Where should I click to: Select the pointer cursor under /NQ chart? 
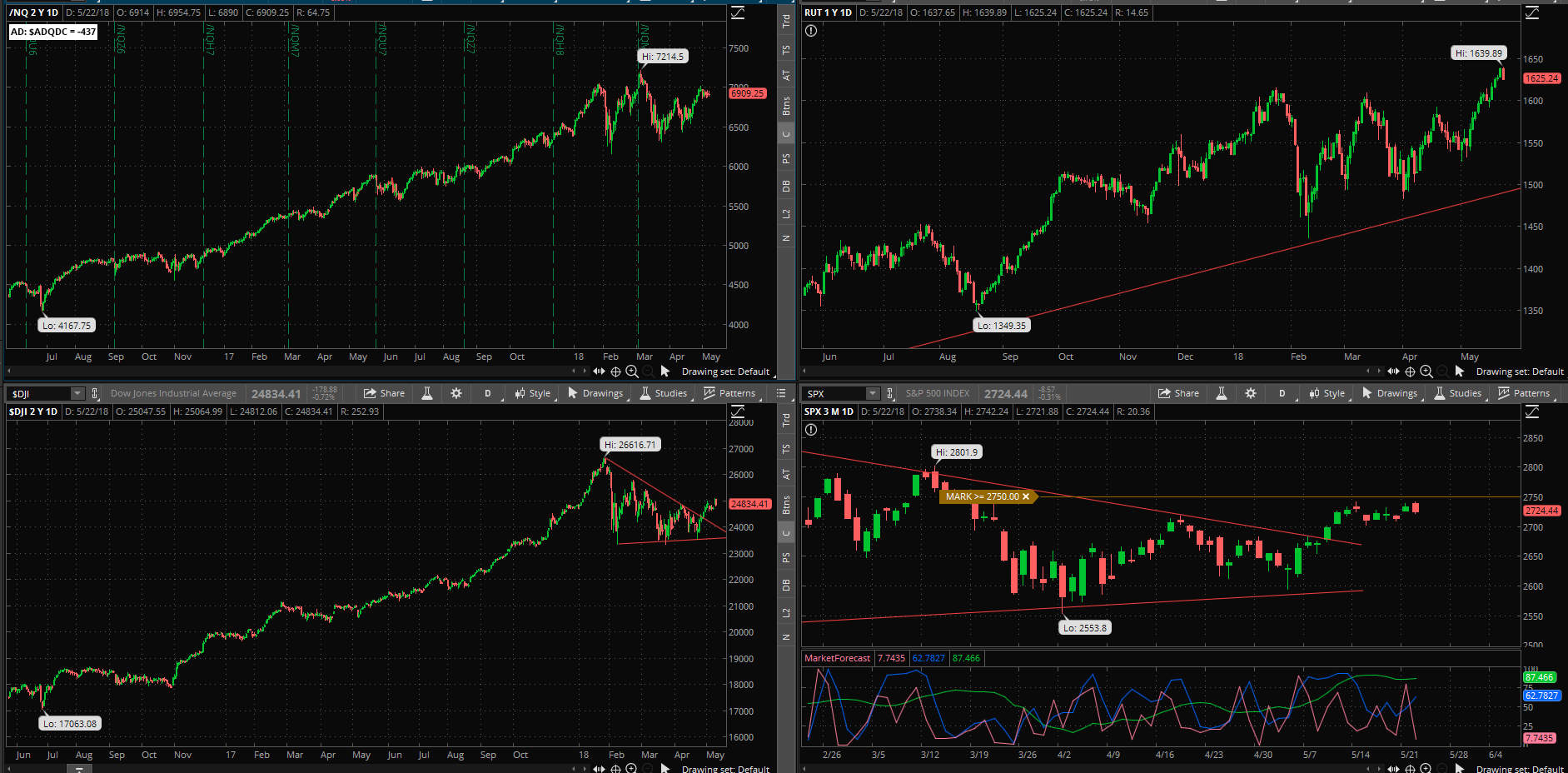665,372
